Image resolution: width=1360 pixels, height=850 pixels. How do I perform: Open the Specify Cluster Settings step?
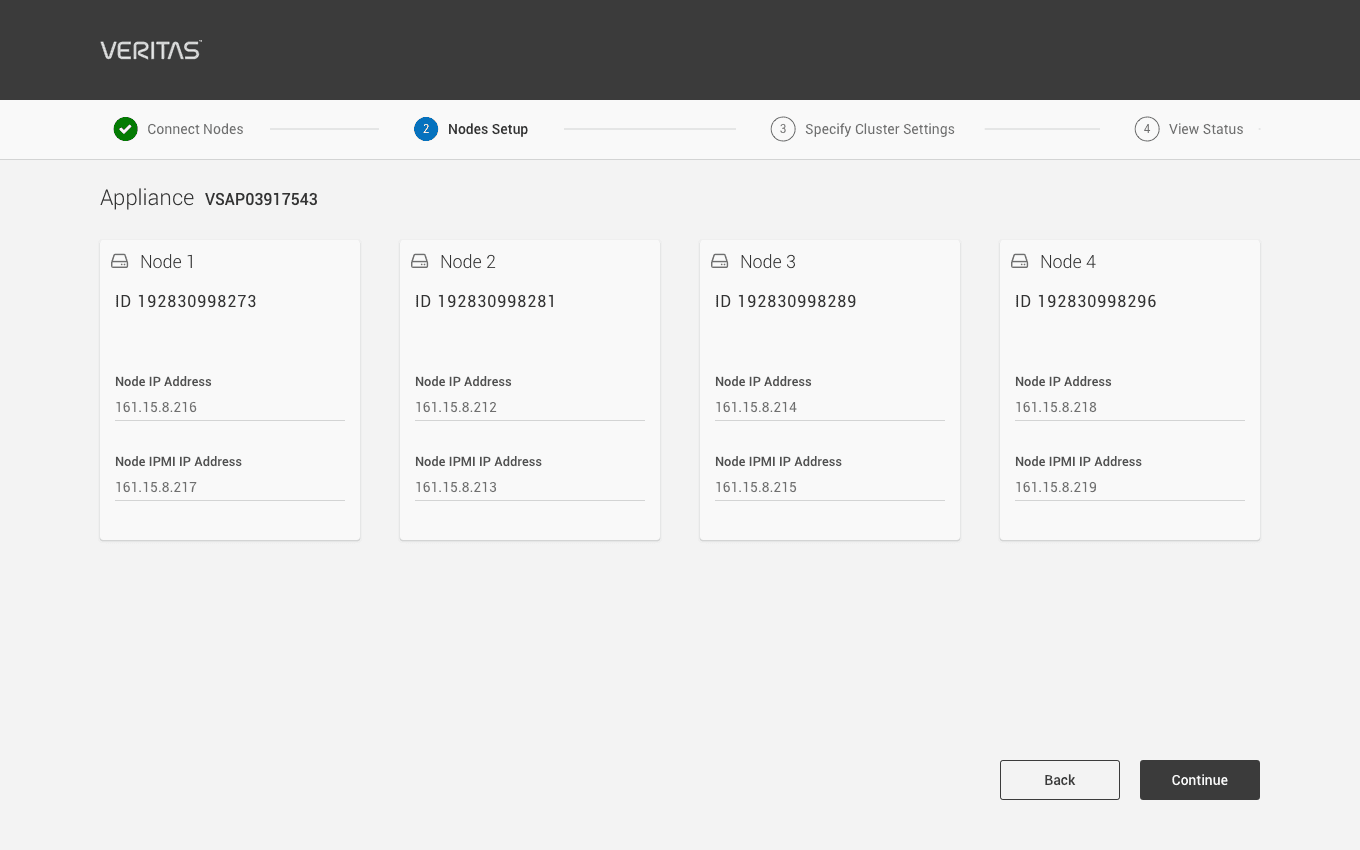pyautogui.click(x=880, y=129)
